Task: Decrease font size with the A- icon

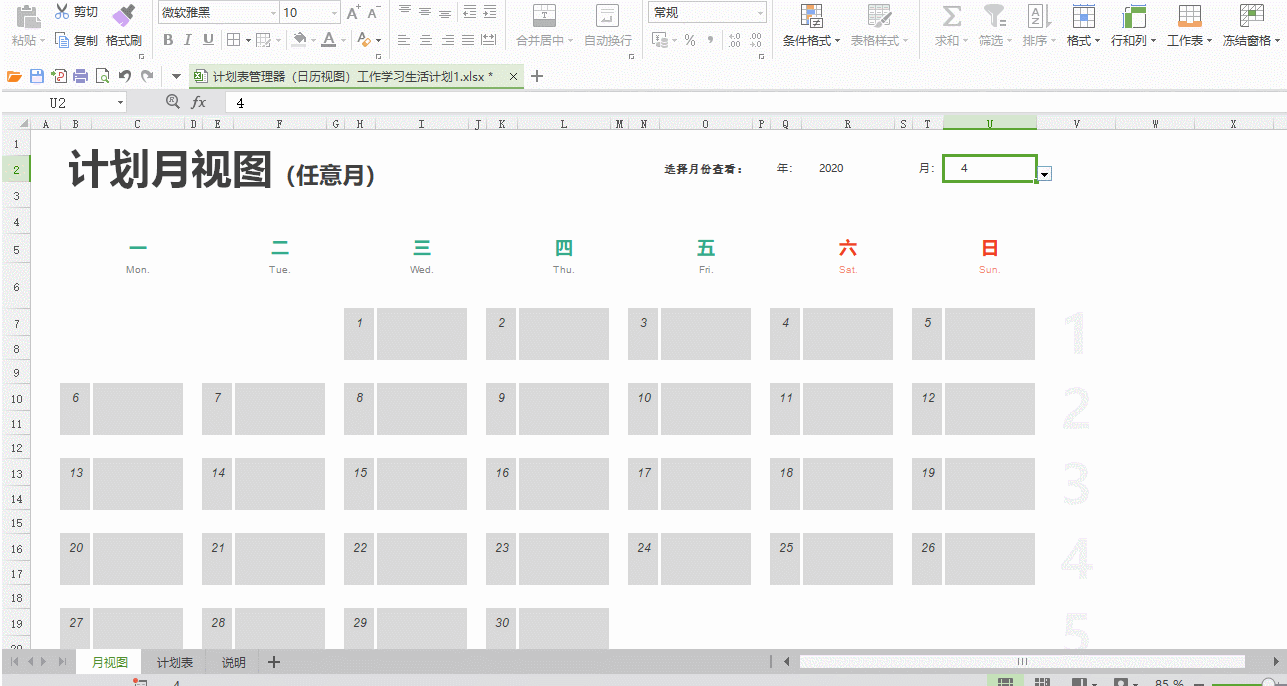Action: tap(374, 13)
